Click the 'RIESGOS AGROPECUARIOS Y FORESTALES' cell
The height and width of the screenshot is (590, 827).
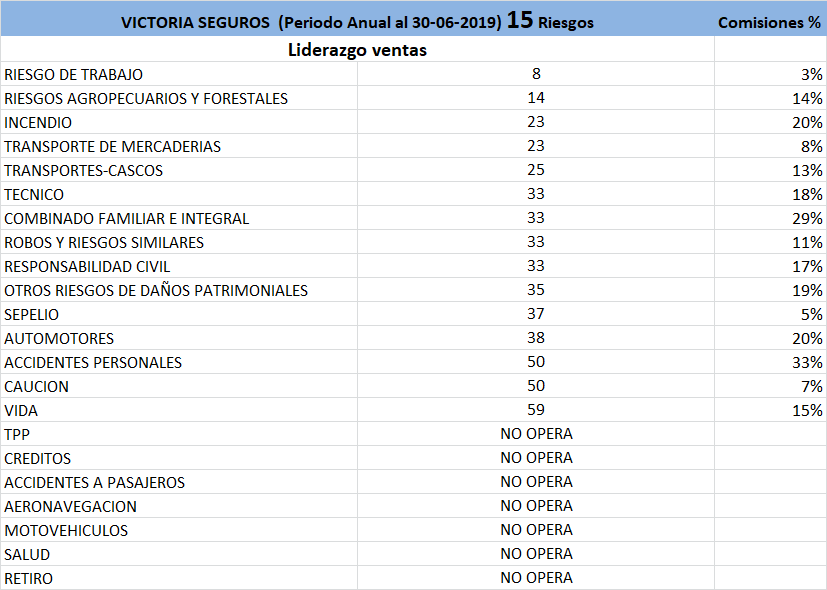point(179,98)
